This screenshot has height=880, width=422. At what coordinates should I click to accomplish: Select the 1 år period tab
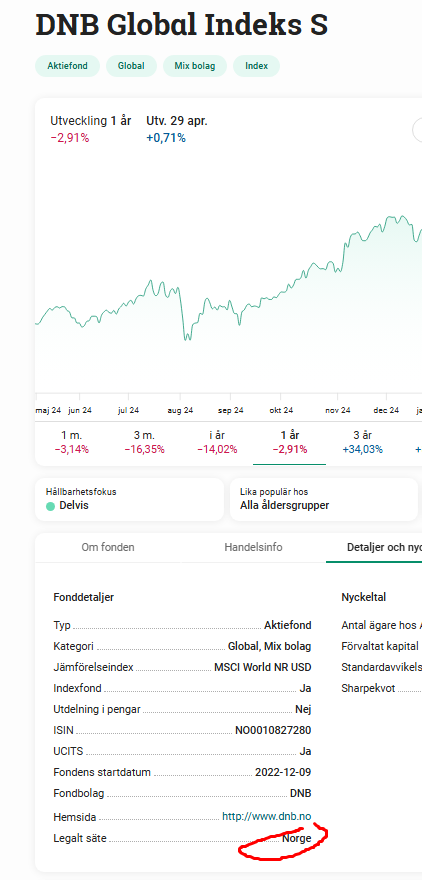tap(290, 442)
